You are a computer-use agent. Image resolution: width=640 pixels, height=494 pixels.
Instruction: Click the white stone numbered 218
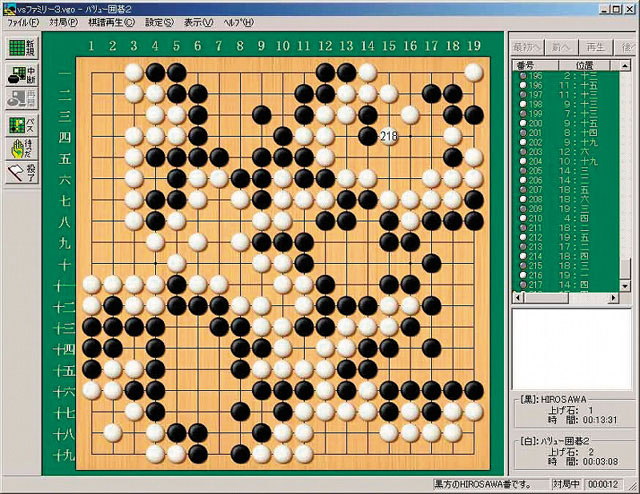tap(389, 135)
